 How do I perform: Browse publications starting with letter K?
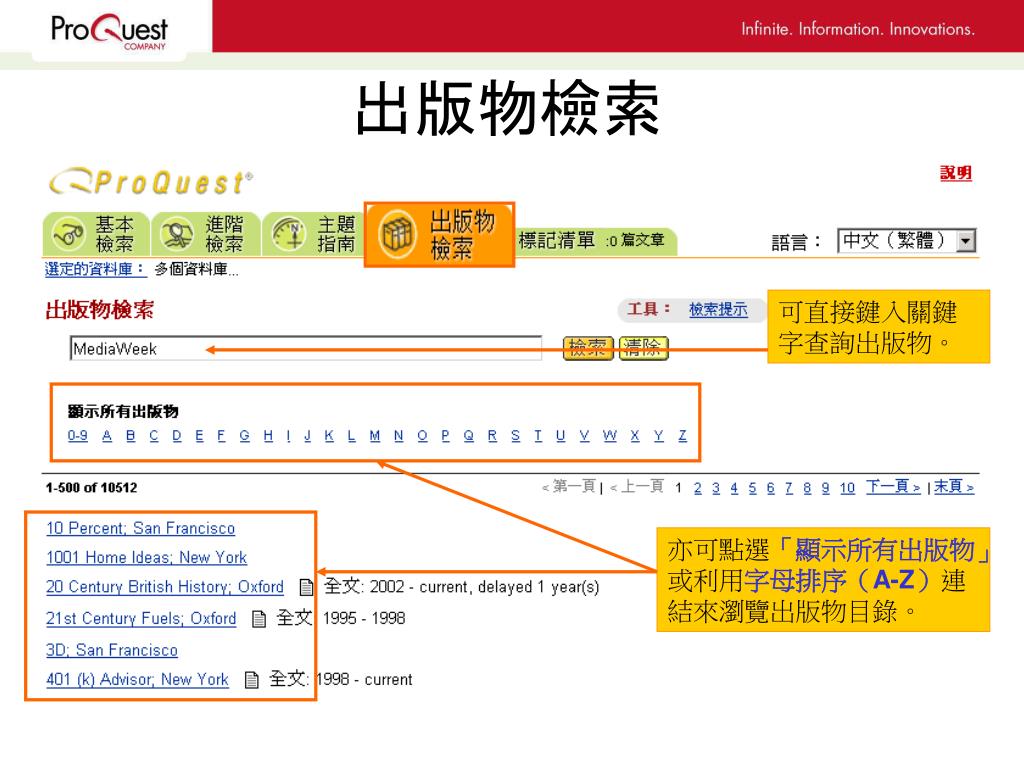329,436
